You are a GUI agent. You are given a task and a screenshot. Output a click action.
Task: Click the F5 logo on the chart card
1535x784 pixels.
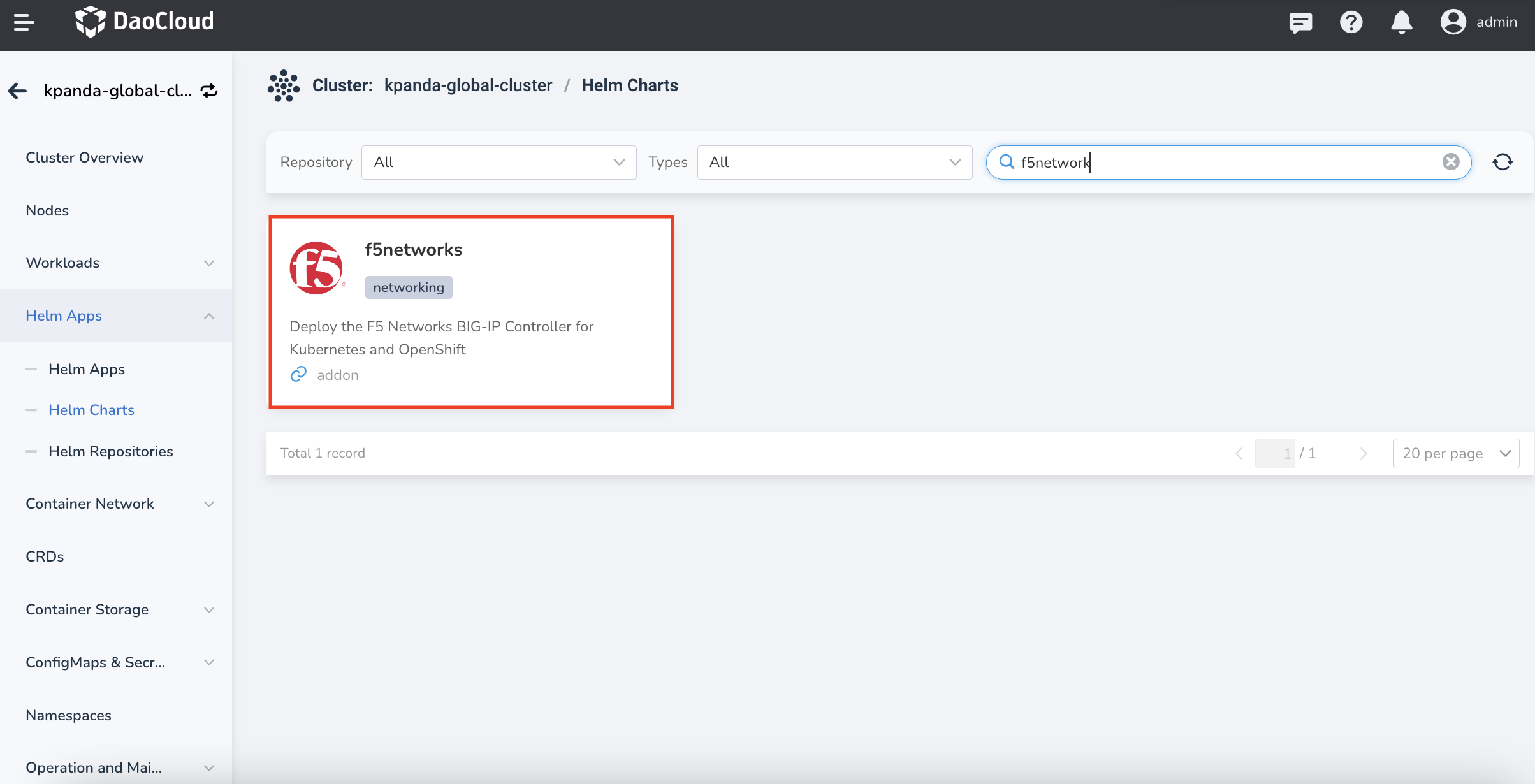tap(316, 268)
